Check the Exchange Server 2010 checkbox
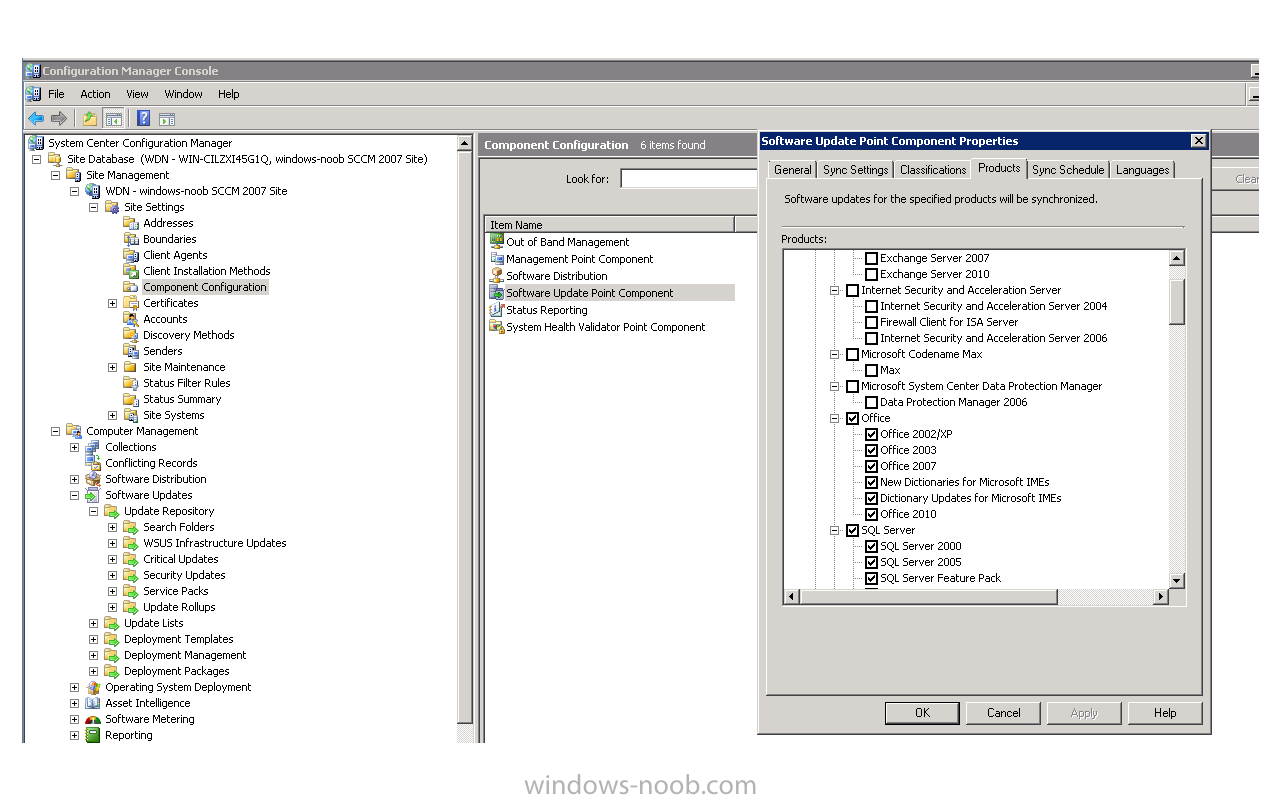 (871, 274)
